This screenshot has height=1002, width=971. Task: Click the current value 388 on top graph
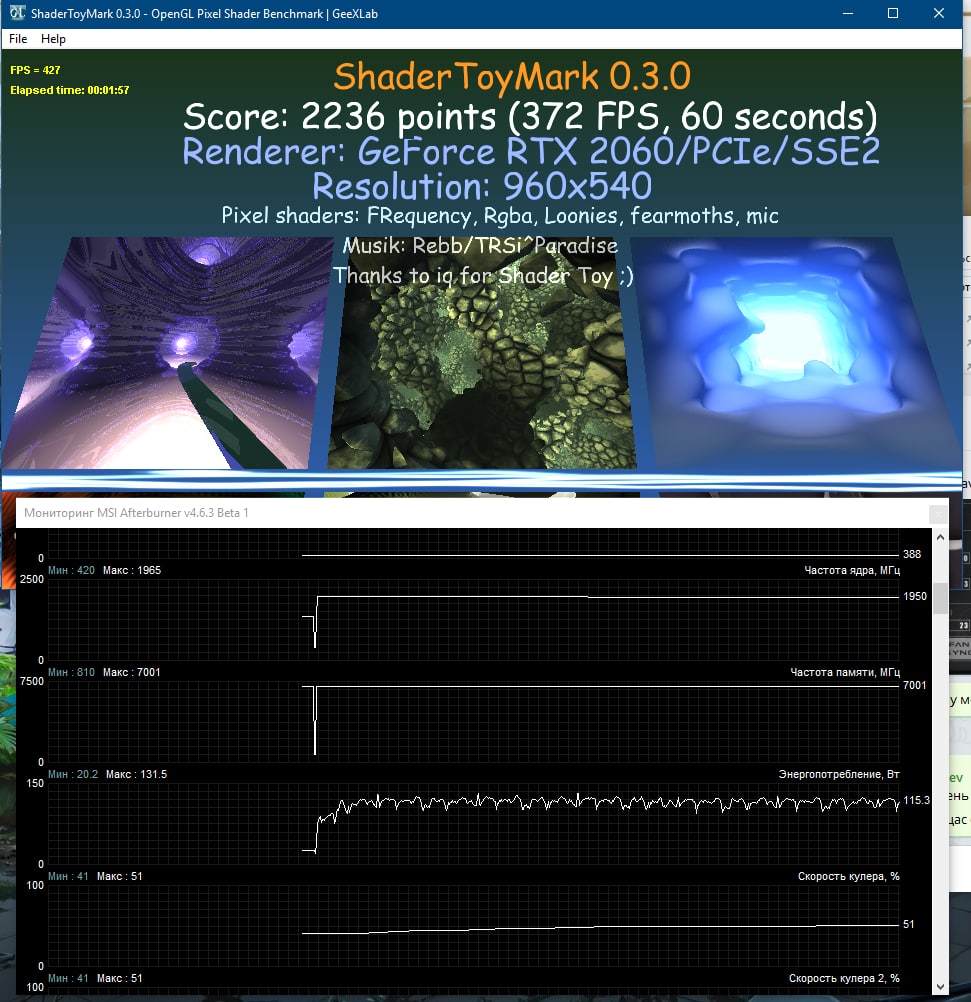912,554
